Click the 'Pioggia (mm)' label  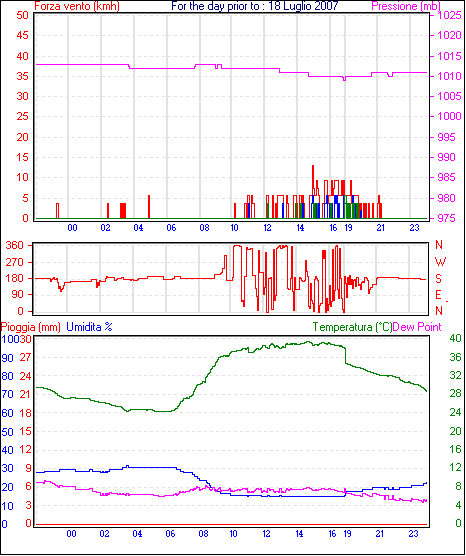point(30,327)
